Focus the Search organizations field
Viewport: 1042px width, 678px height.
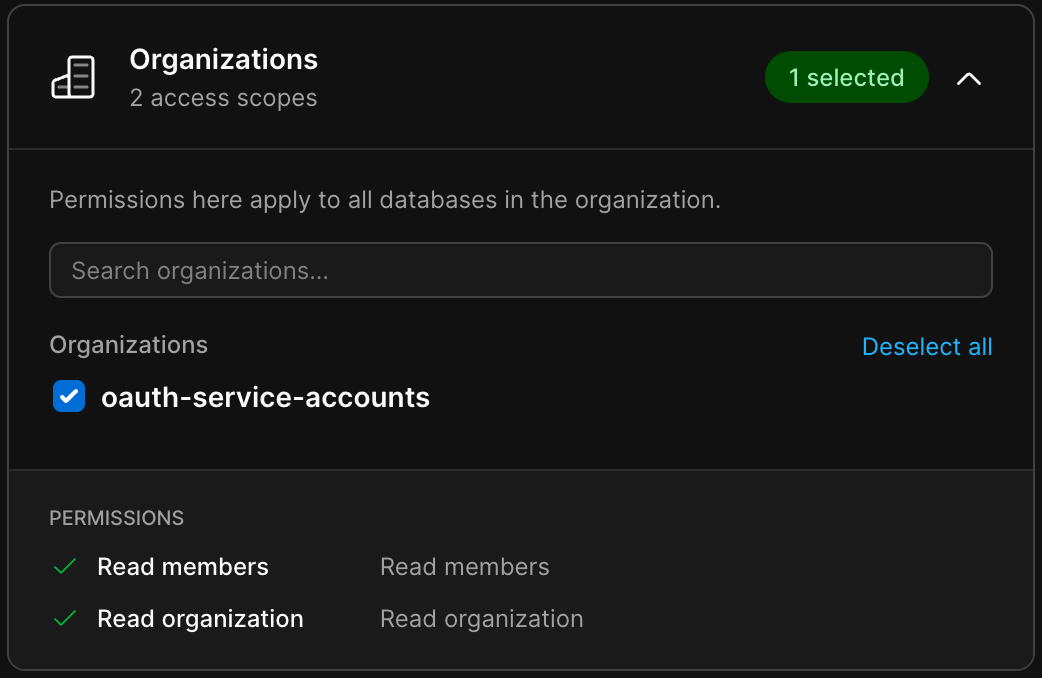tap(520, 270)
